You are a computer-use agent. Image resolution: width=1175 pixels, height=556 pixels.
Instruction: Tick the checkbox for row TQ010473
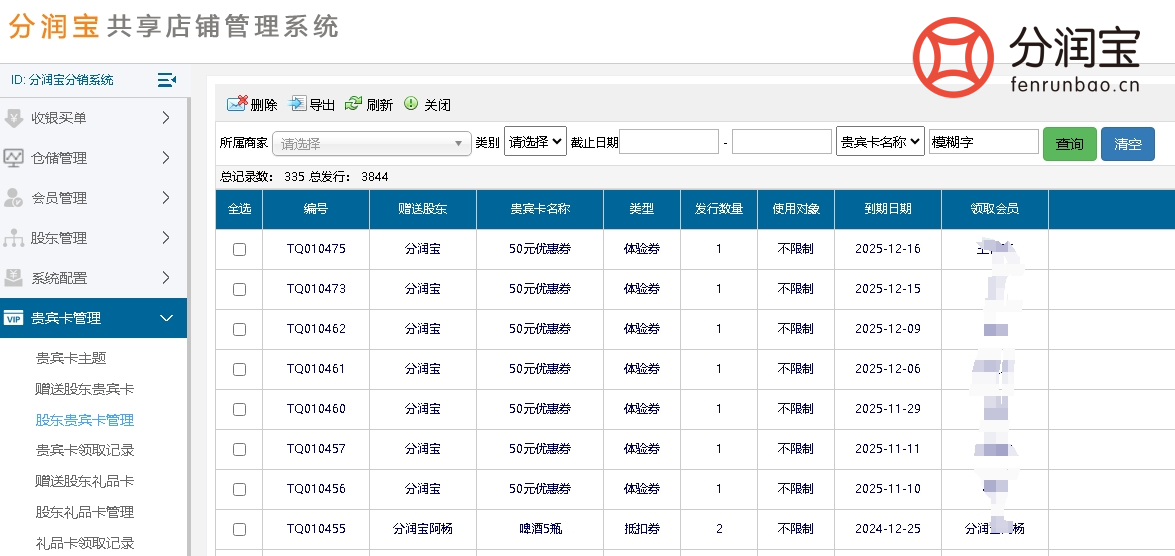pos(239,289)
